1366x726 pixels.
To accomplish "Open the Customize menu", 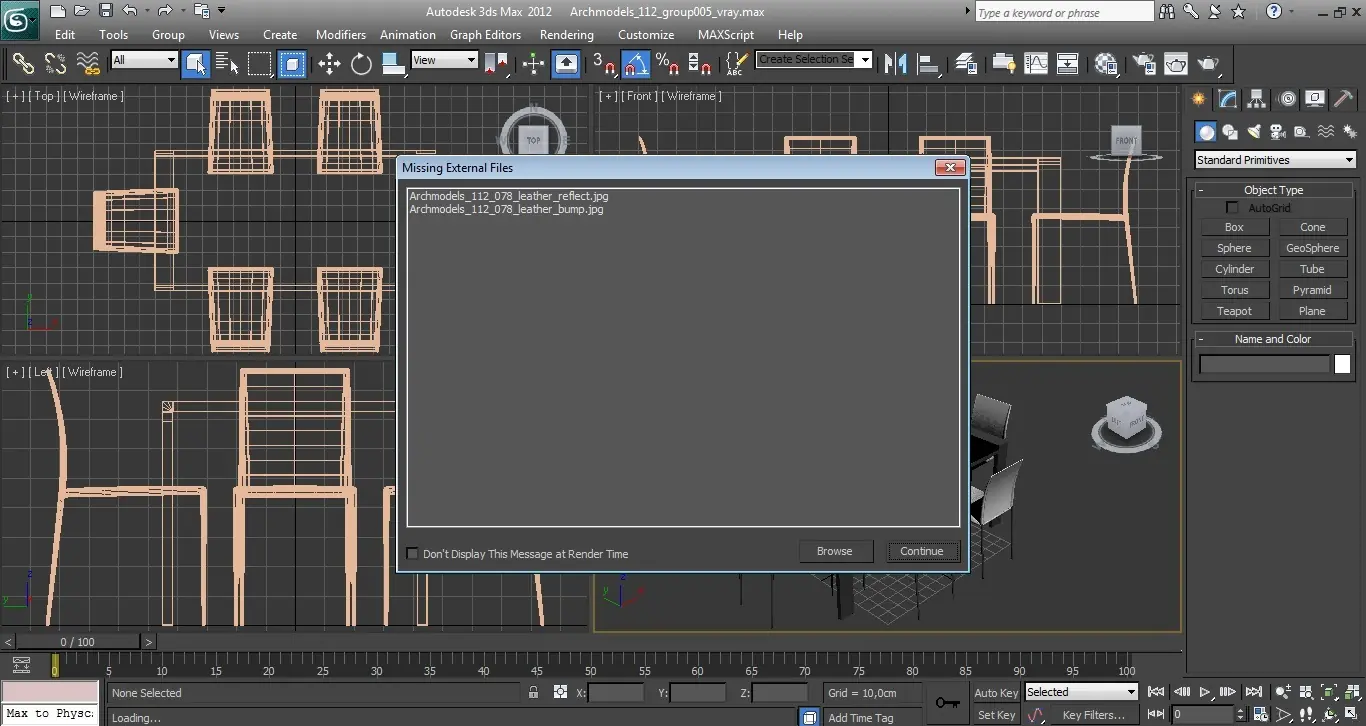I will click(646, 35).
